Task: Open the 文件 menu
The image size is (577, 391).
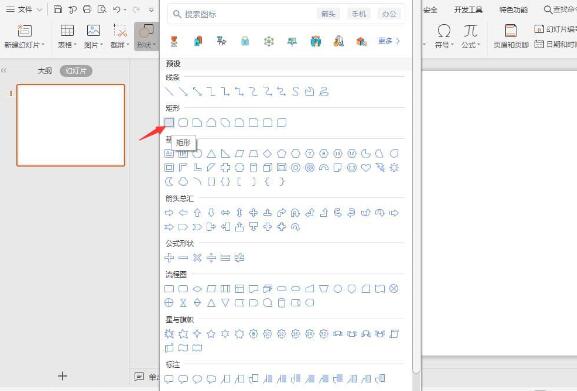Action: click(x=25, y=10)
